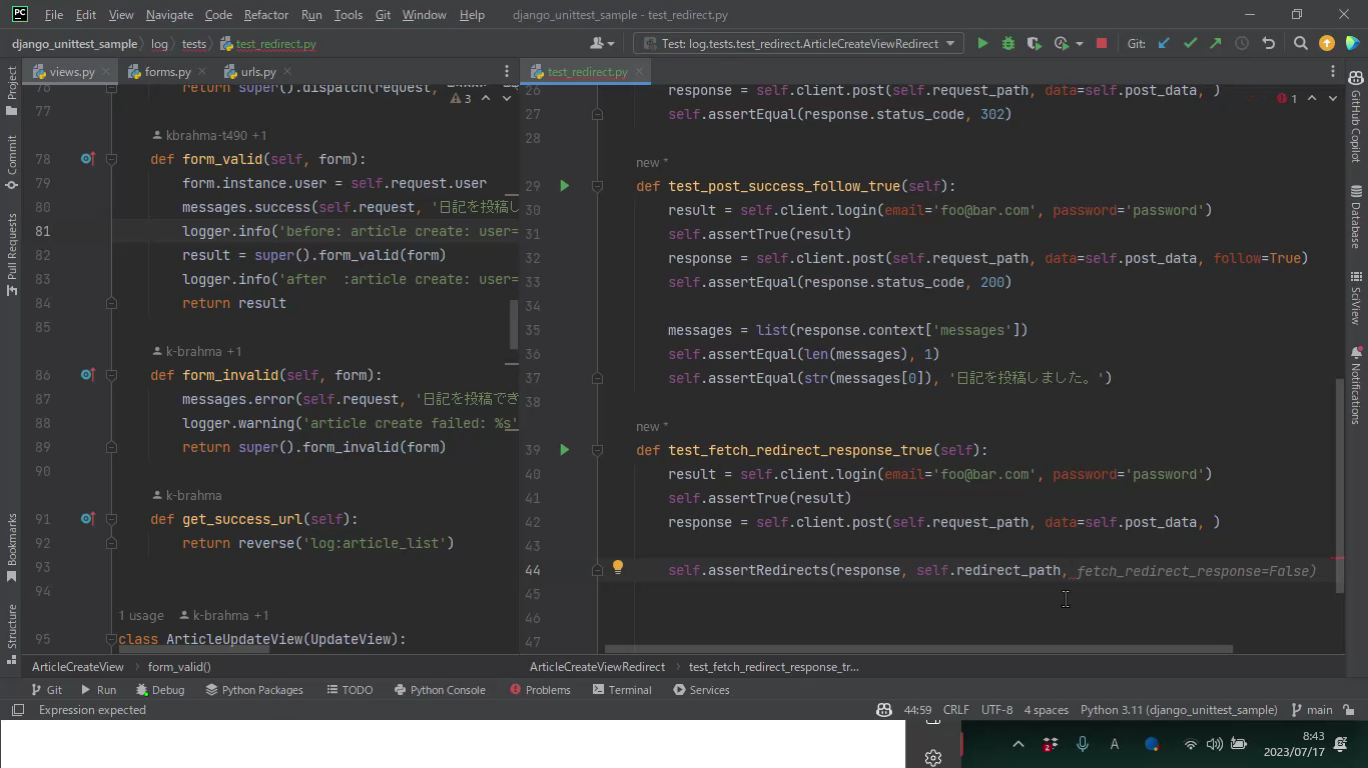The image size is (1368, 768).
Task: Open Search Everywhere magnifier
Action: 1300,43
